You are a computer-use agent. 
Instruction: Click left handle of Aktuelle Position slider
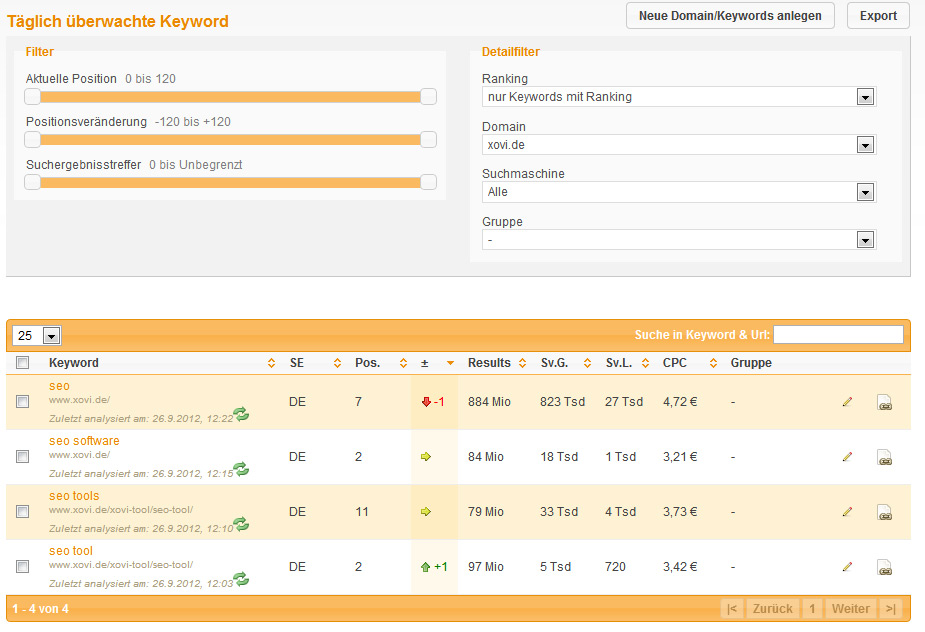32,97
